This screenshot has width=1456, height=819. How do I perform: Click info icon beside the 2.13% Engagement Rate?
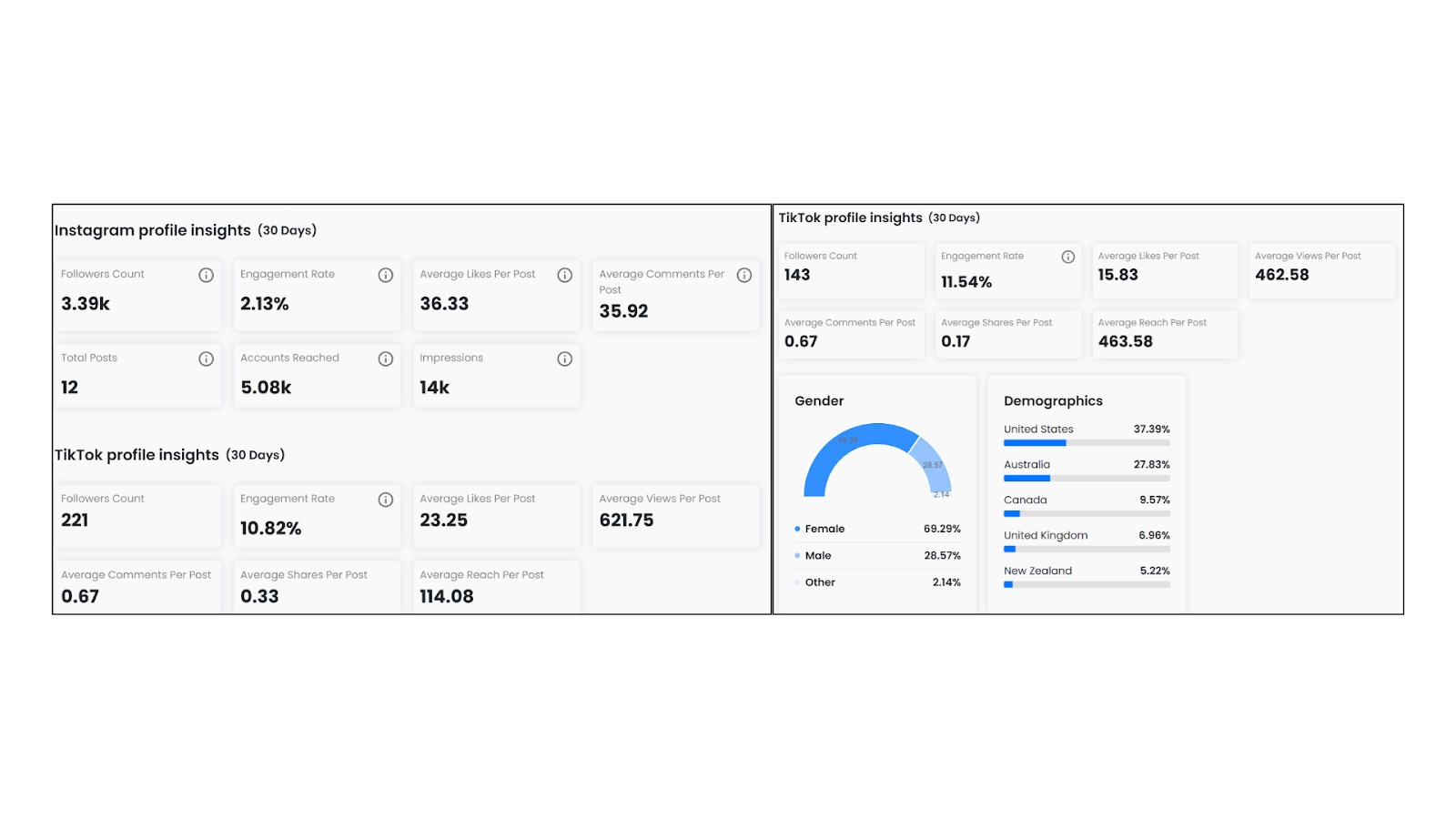[386, 275]
